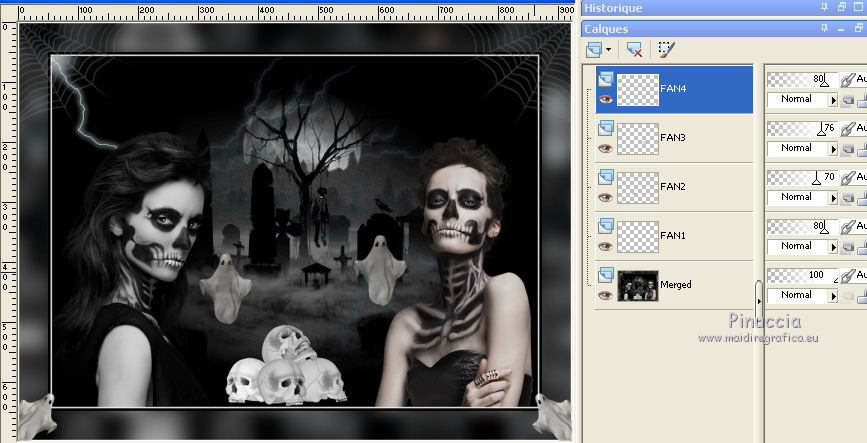This screenshot has width=867, height=443.
Task: Click the layer link icon for FAN3
Action: (x=848, y=129)
